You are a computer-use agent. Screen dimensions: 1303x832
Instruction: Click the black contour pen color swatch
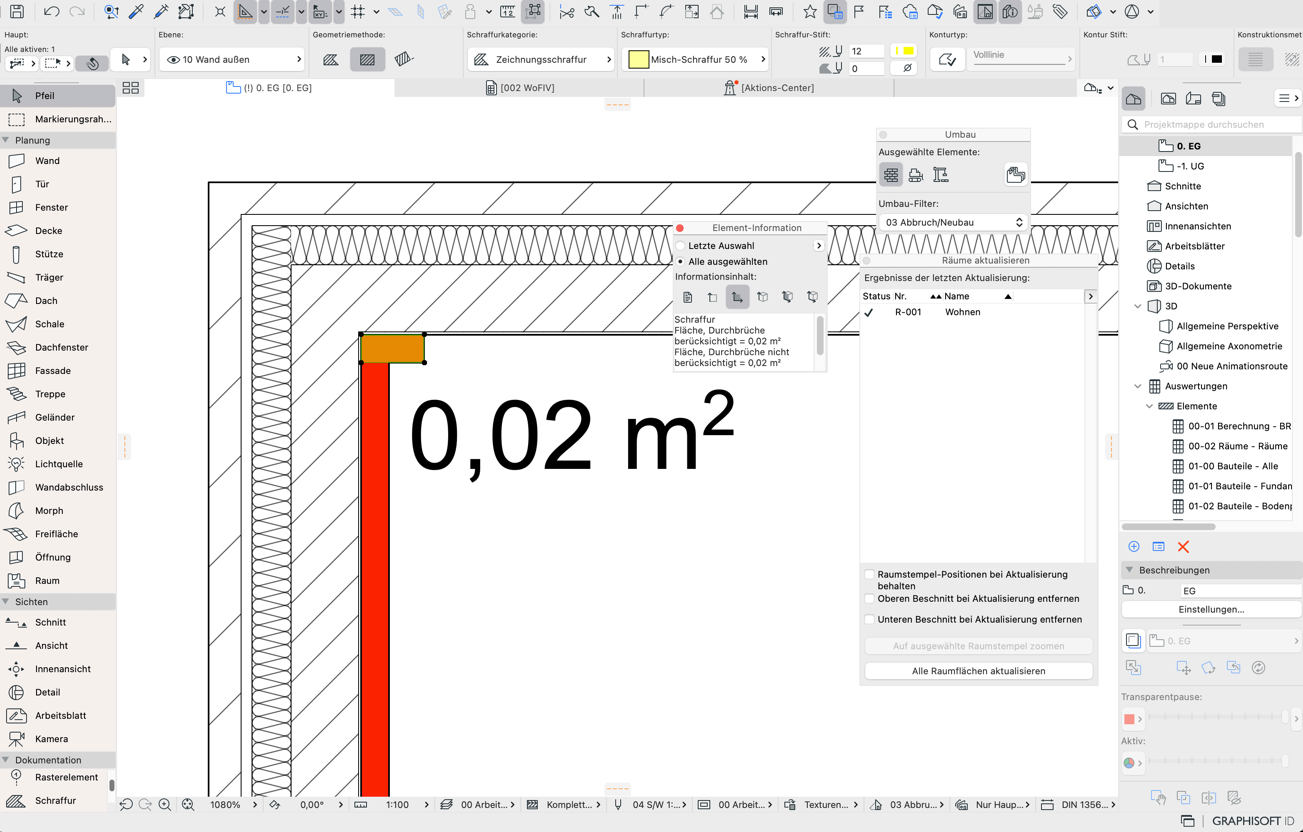pyautogui.click(x=1212, y=59)
